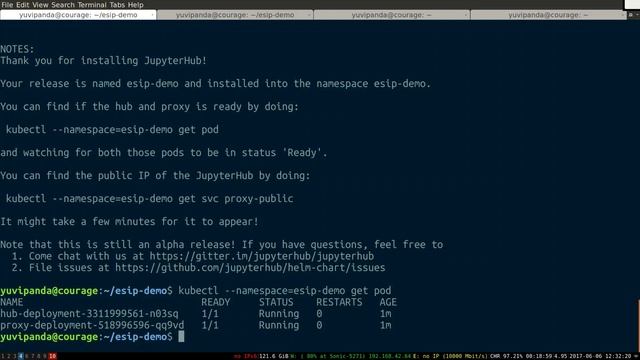The image size is (640, 360).
Task: Click the 'kubectl --namespace=esip-demo get pod' note line
Action: tap(112, 129)
